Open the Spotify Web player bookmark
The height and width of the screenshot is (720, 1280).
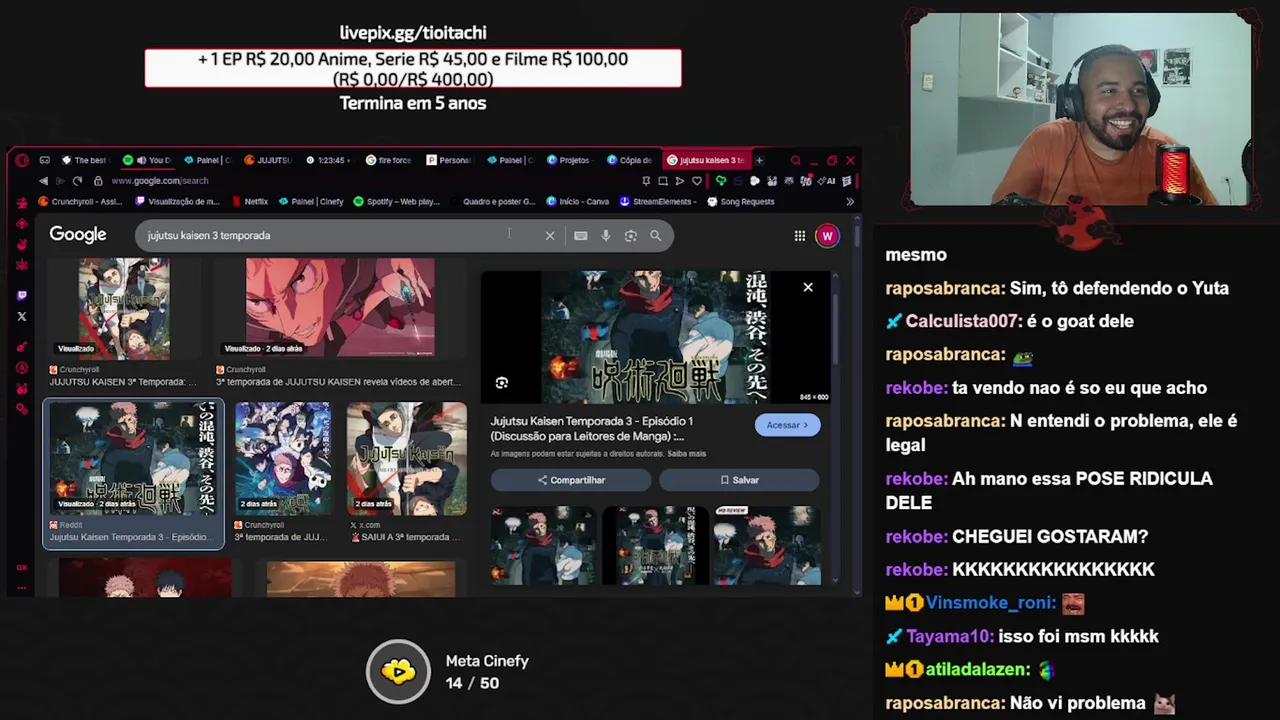click(x=397, y=201)
